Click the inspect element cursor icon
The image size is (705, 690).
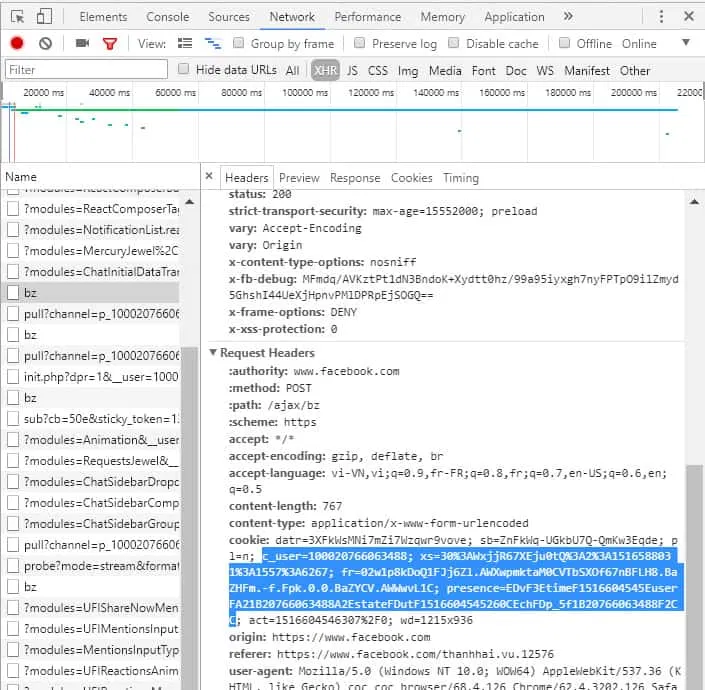tap(17, 17)
